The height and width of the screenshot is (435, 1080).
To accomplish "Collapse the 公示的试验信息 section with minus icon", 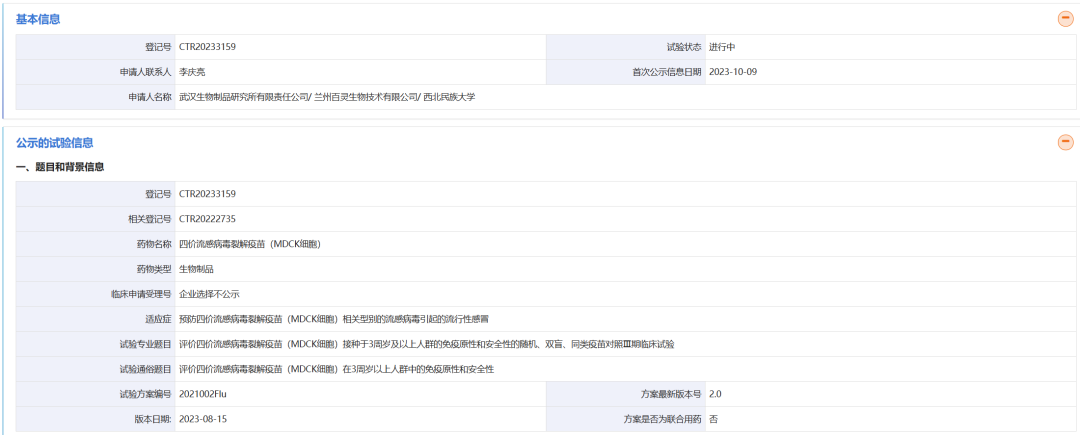I will [x=1066, y=142].
